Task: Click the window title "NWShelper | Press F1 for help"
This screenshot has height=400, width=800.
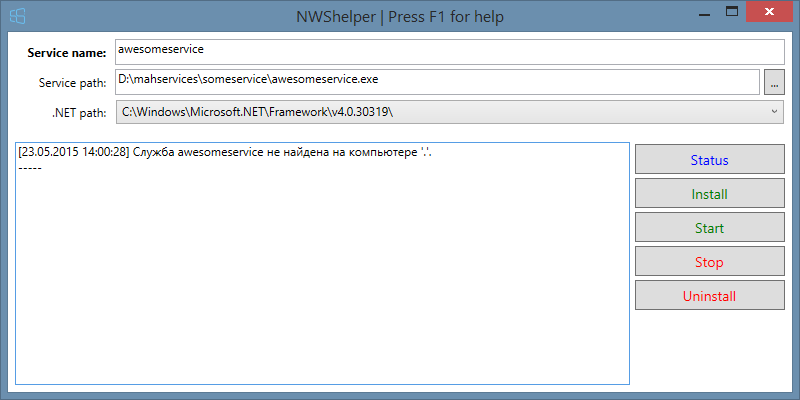Action: pos(400,17)
